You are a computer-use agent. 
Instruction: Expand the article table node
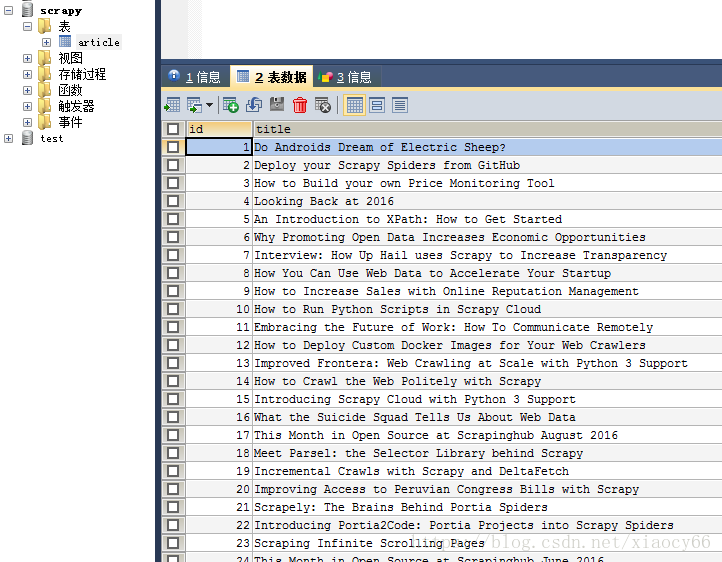(46, 42)
